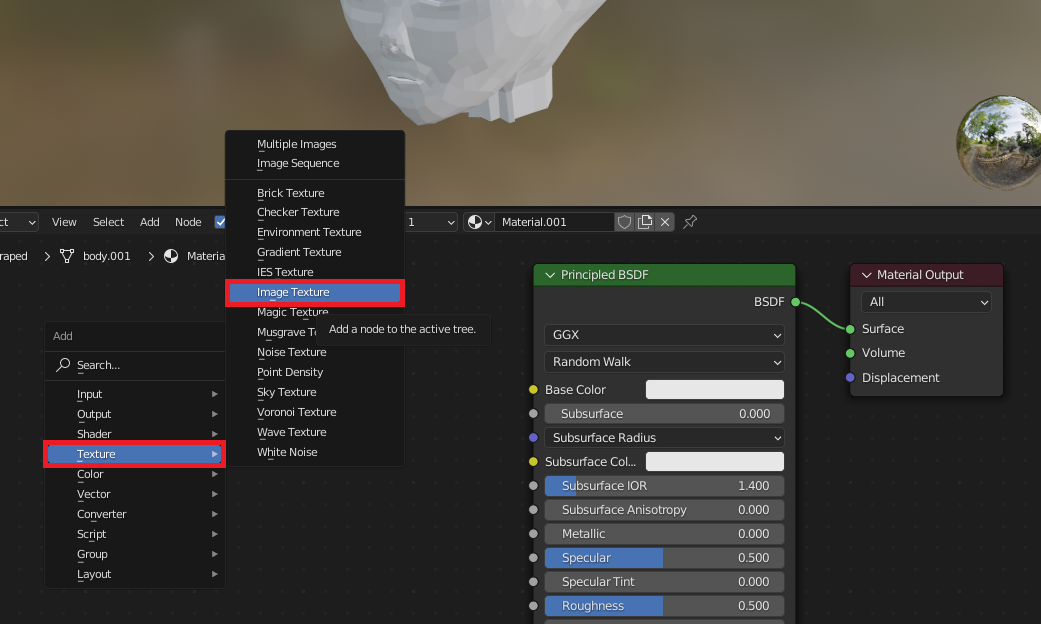Click the Roughness slider
The height and width of the screenshot is (624, 1041).
coord(664,606)
